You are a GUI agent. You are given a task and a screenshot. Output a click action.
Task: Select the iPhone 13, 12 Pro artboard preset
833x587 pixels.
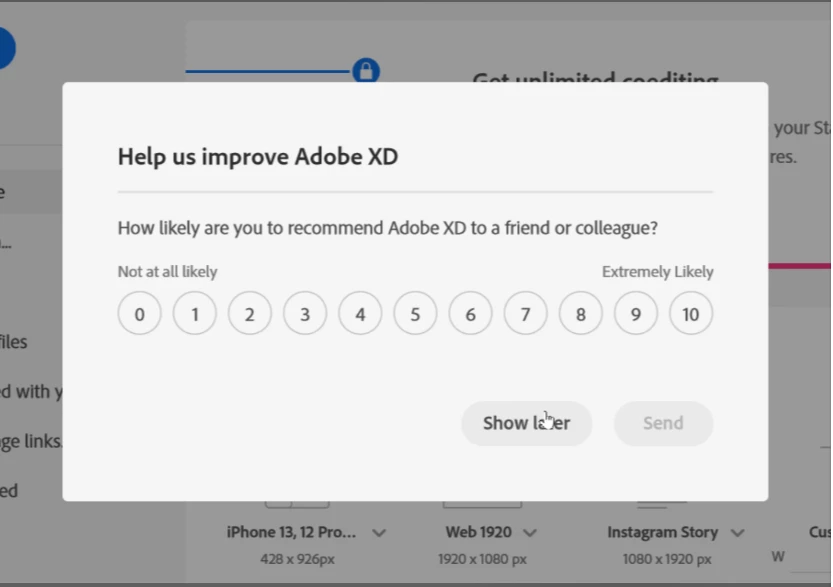[291, 532]
